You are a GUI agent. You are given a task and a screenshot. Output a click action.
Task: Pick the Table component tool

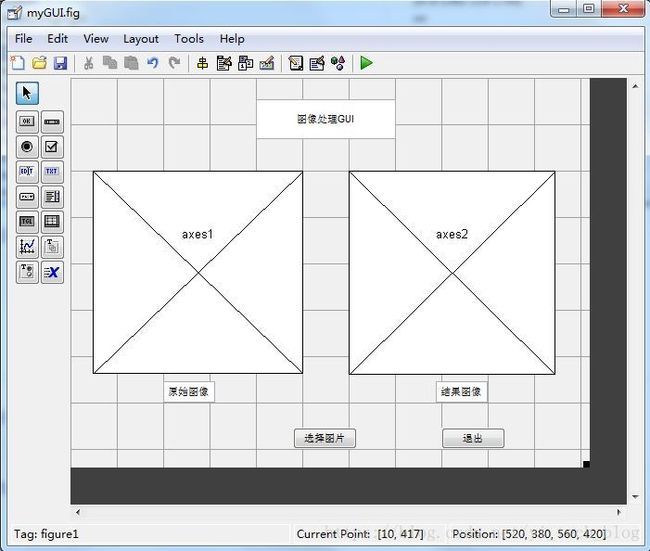[x=52, y=222]
